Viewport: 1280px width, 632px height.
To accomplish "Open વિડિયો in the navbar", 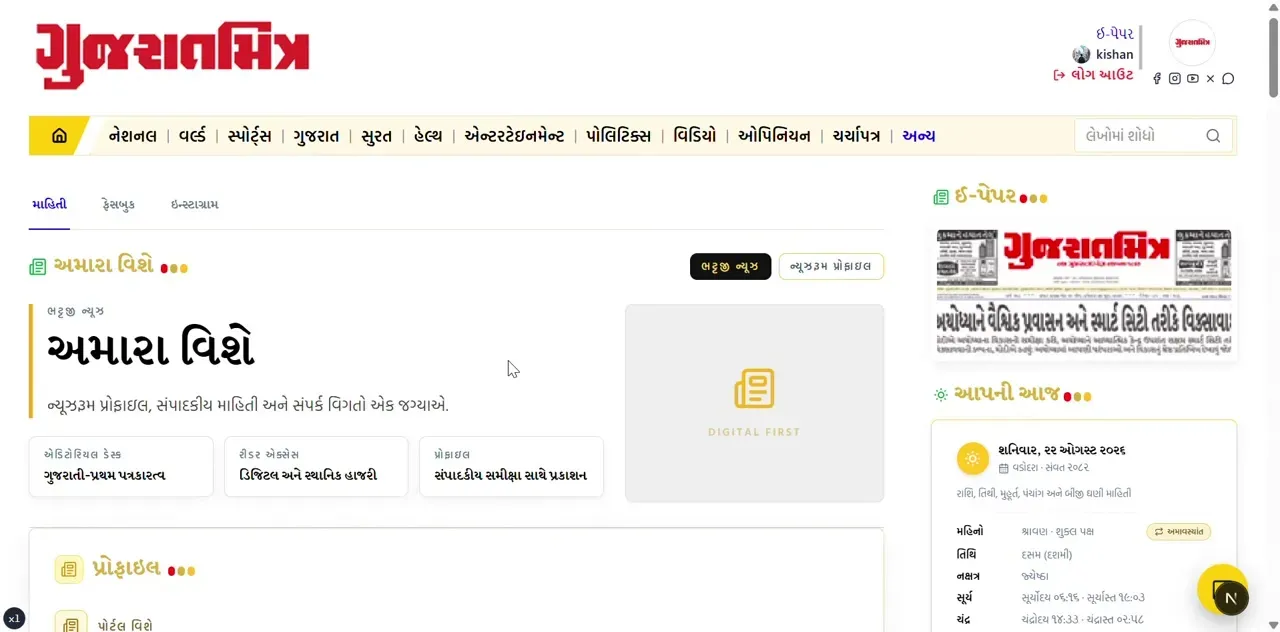I will (694, 136).
